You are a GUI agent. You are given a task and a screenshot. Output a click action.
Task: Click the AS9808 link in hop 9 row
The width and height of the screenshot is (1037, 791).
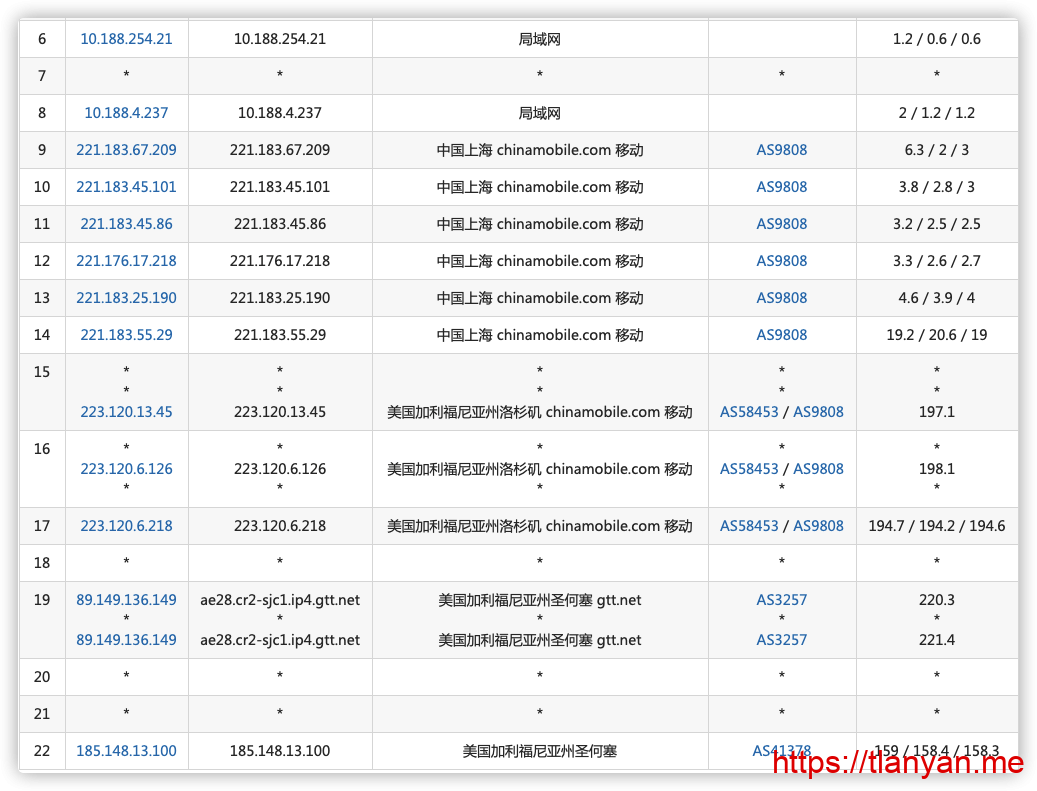point(781,150)
